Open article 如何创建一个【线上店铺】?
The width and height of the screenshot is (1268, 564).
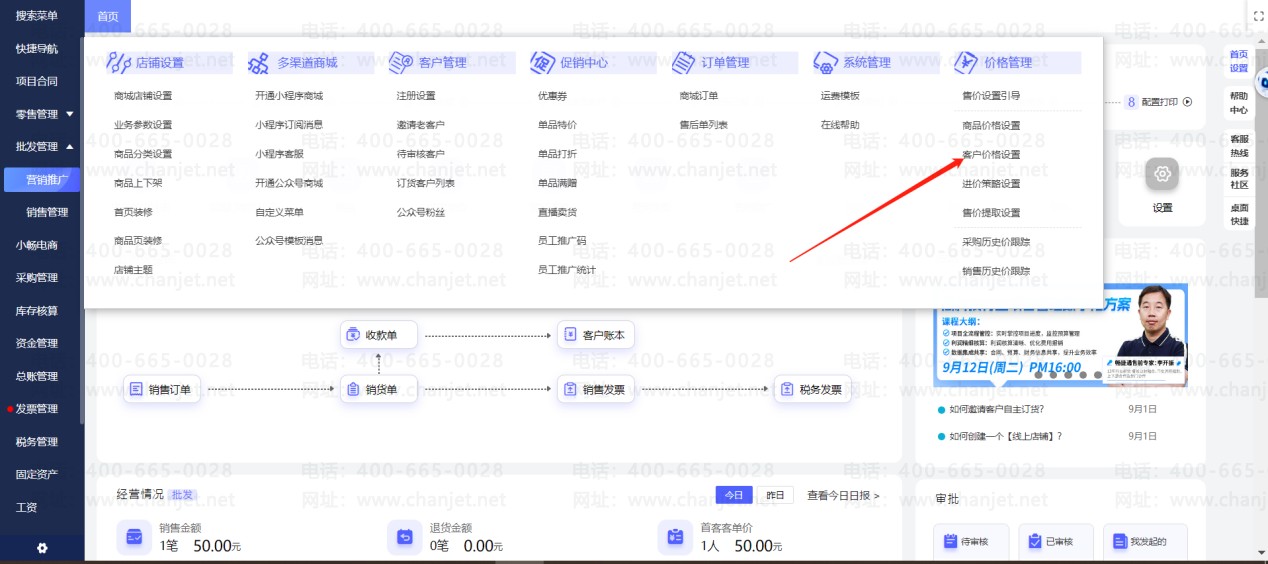1006,436
